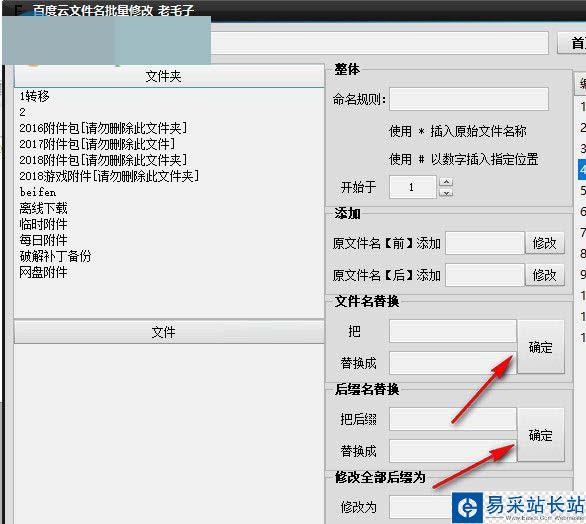Click 修改 button for 【前】添加
Image resolution: width=586 pixels, height=524 pixels.
coord(545,243)
